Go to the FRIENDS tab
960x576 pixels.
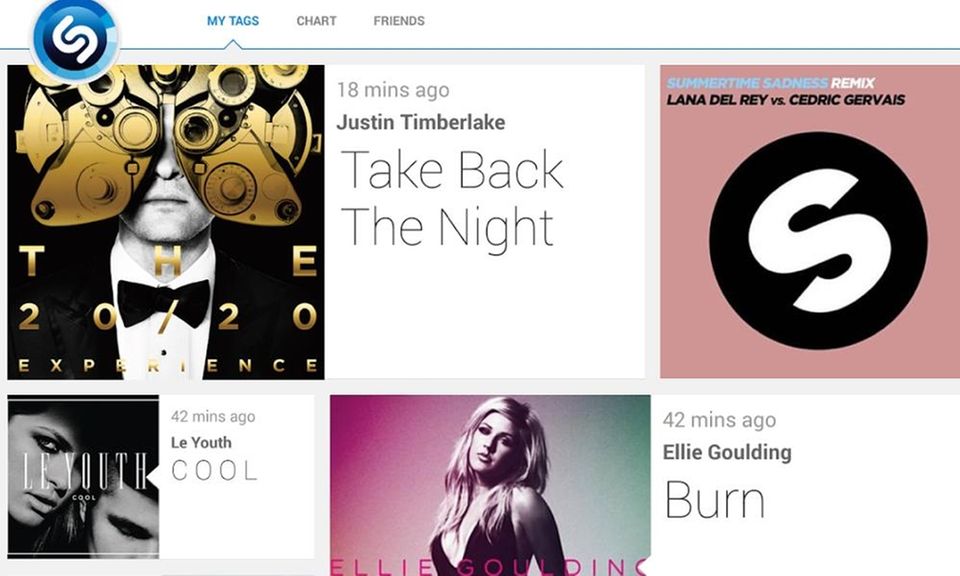[399, 21]
